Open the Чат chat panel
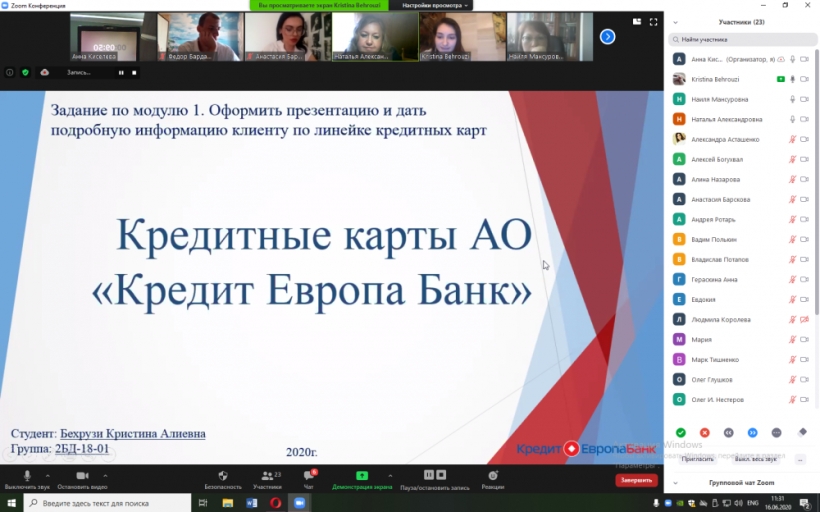The width and height of the screenshot is (820, 512). [309, 479]
